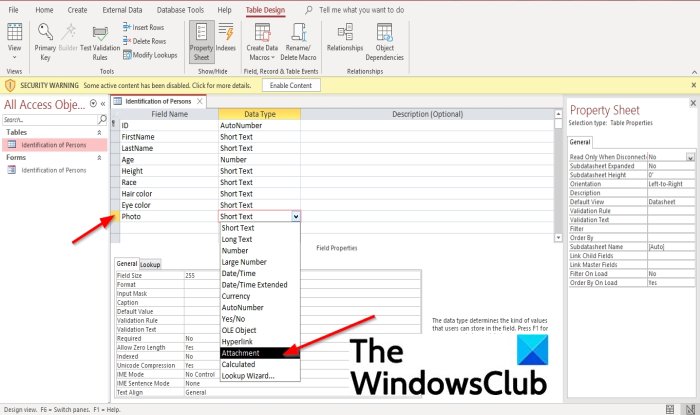Choose Hyperlink data type
Image resolution: width=700 pixels, height=415 pixels.
click(260, 342)
